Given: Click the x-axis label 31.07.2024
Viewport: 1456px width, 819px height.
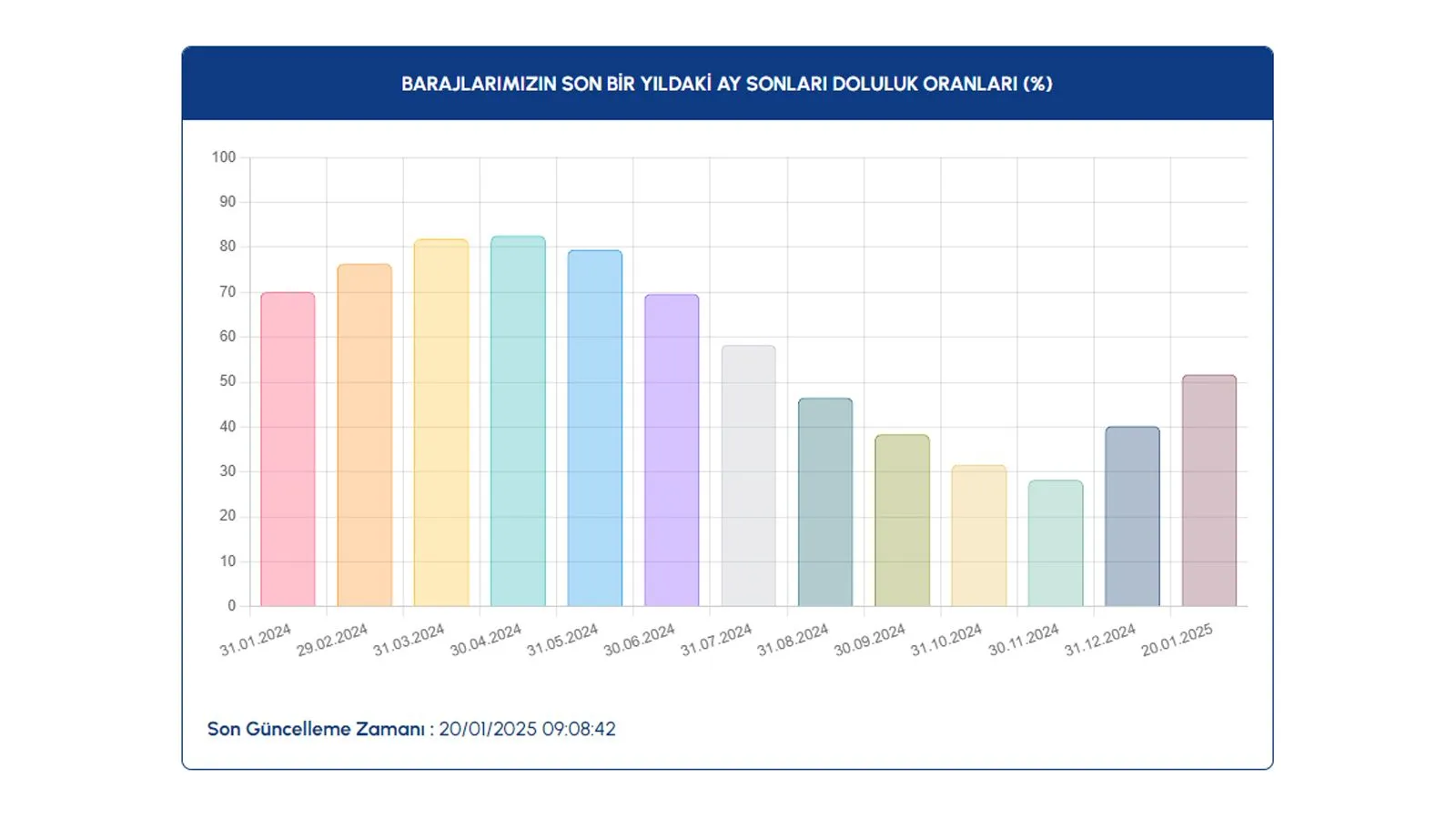Looking at the screenshot, I should [x=716, y=640].
